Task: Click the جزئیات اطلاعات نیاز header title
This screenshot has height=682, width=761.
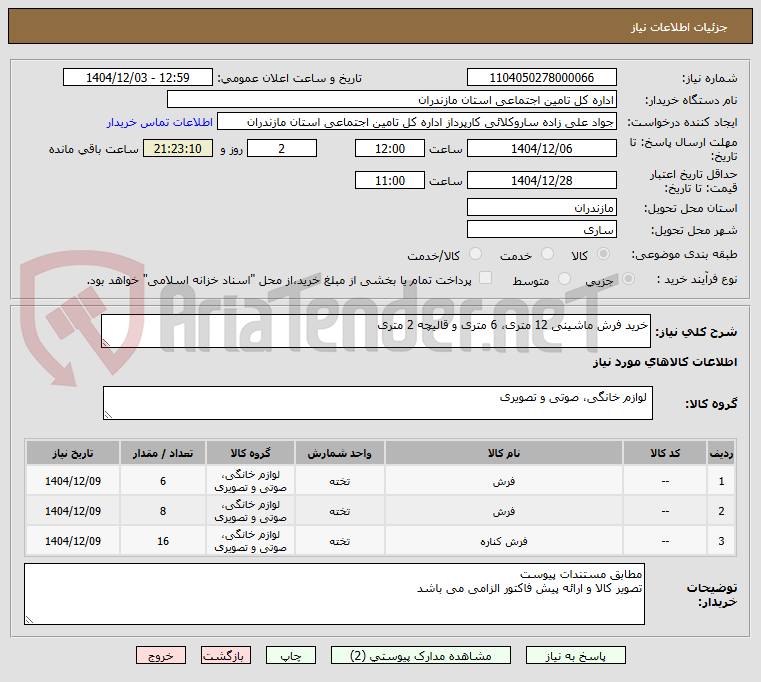Action: tap(679, 27)
